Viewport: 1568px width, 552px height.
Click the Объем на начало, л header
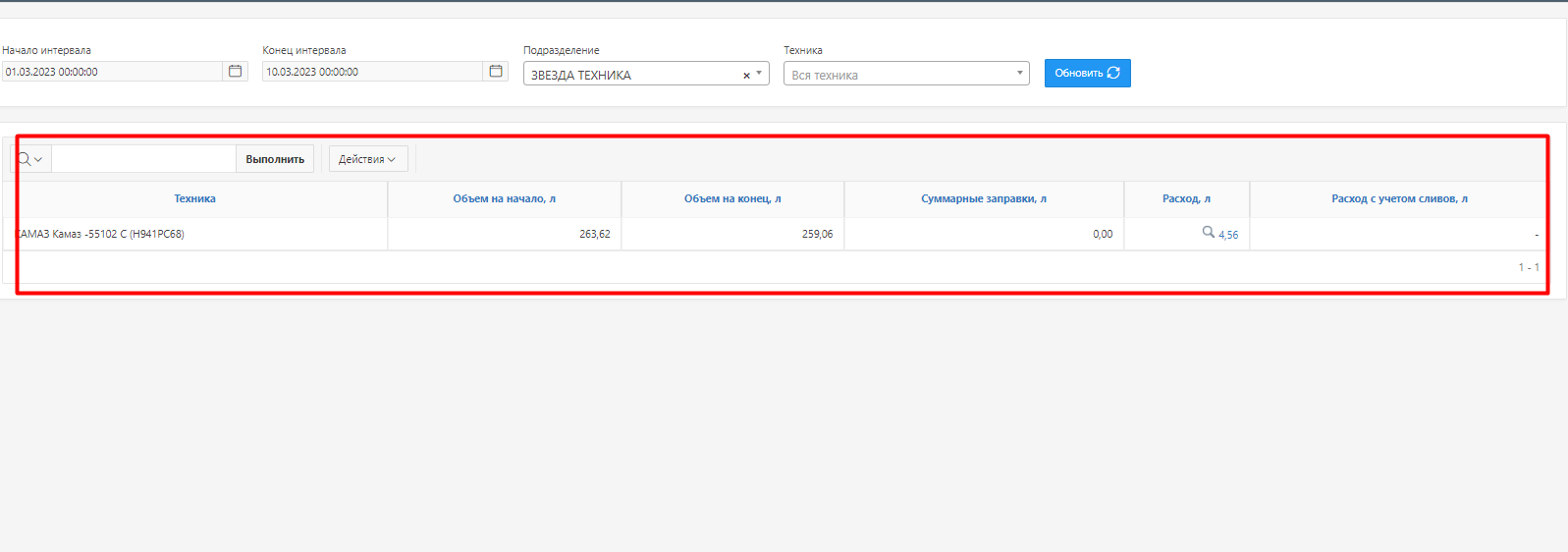[x=504, y=198]
